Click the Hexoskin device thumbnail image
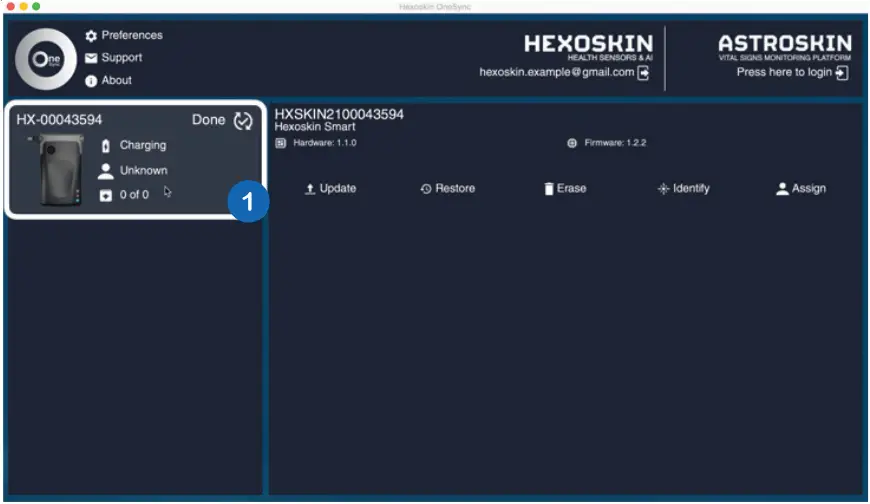The image size is (870, 504). click(57, 170)
